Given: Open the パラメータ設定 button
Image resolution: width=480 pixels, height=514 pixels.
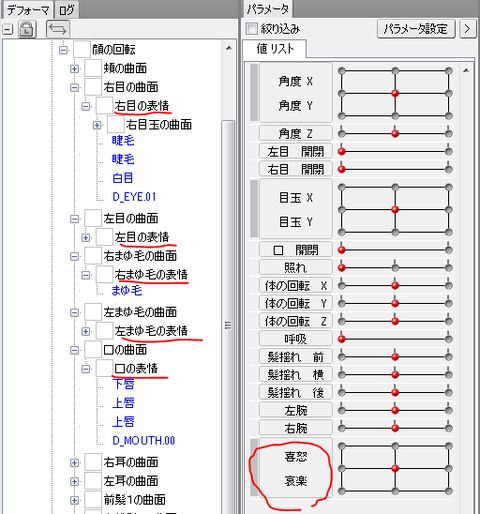Looking at the screenshot, I should pos(416,29).
